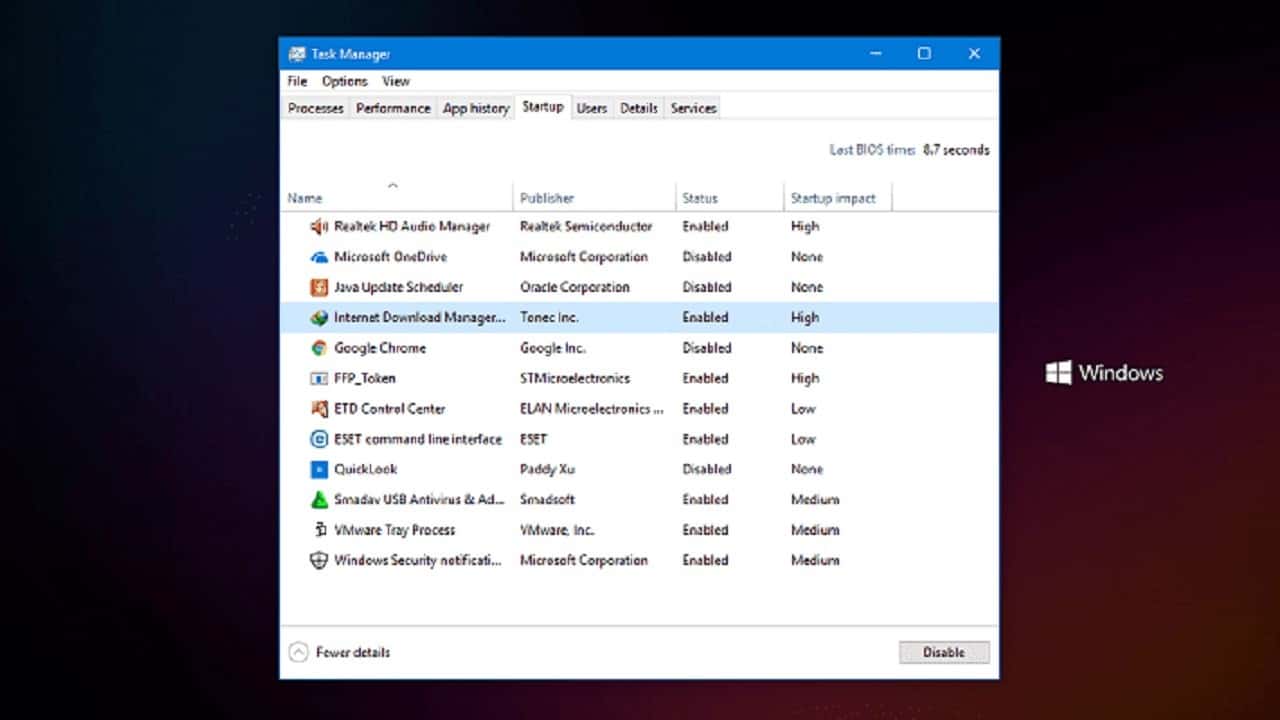
Task: Click the Microsoft OneDrive cloud icon
Action: 319,257
